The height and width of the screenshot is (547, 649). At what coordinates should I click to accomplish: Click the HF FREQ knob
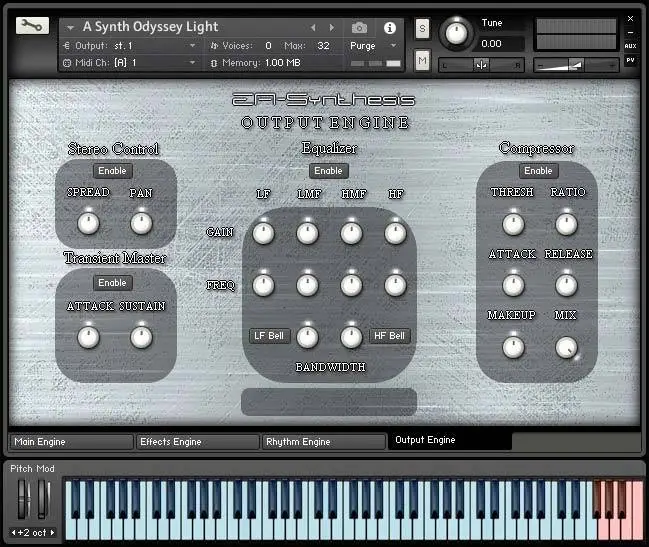click(395, 285)
